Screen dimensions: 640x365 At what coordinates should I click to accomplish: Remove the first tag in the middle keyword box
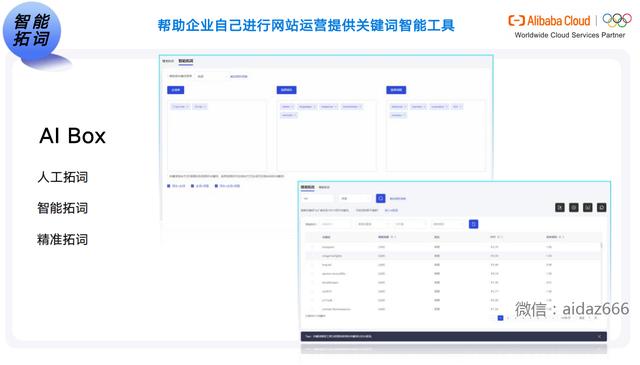click(x=292, y=107)
